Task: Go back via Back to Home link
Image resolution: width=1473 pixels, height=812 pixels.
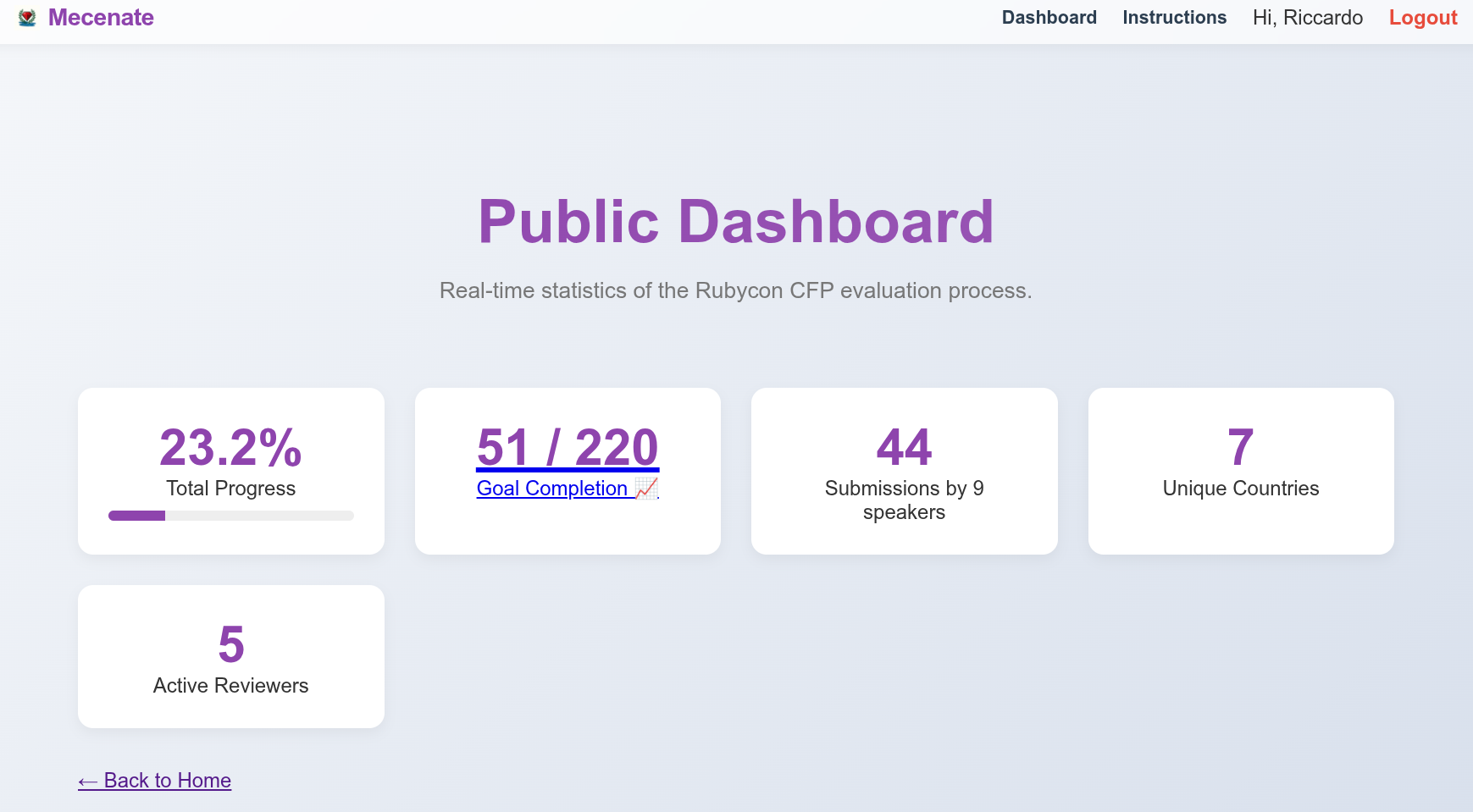Action: (155, 781)
